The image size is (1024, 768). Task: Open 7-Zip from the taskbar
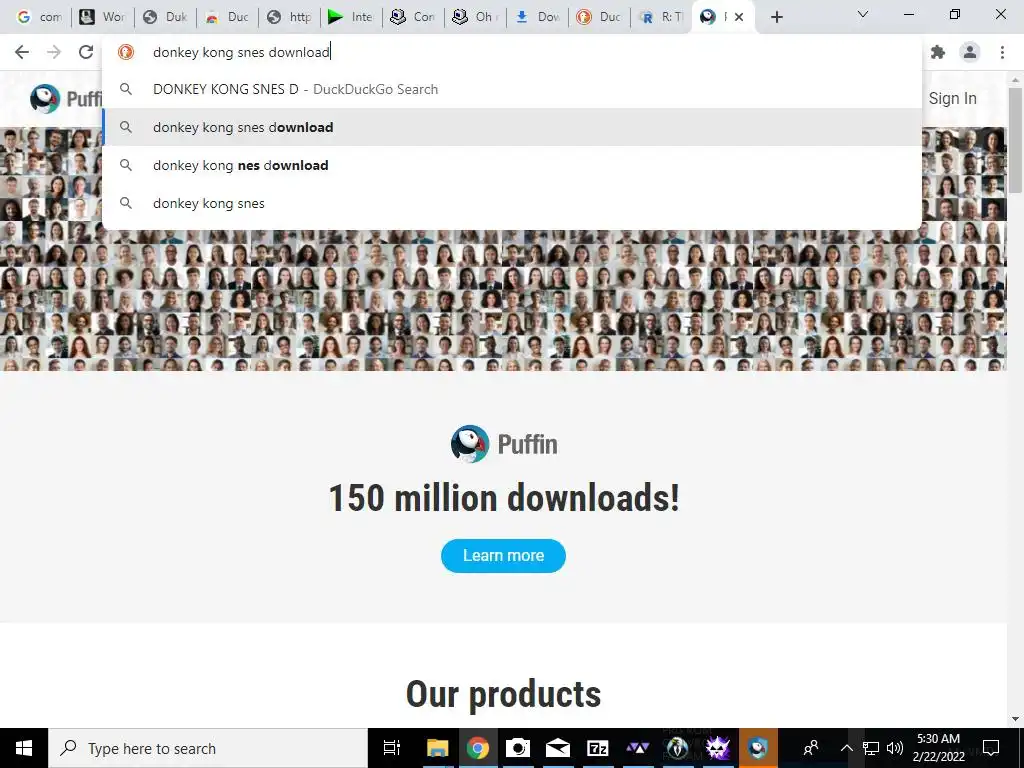598,748
